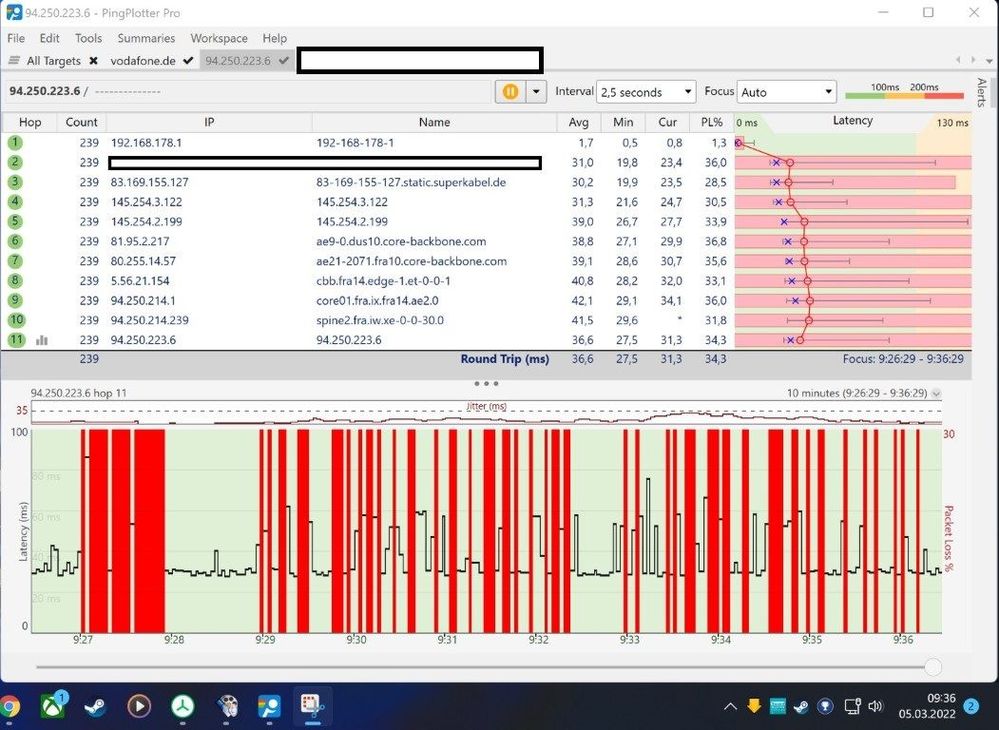This screenshot has height=730, width=999.
Task: Open the Workspace menu
Action: (219, 38)
